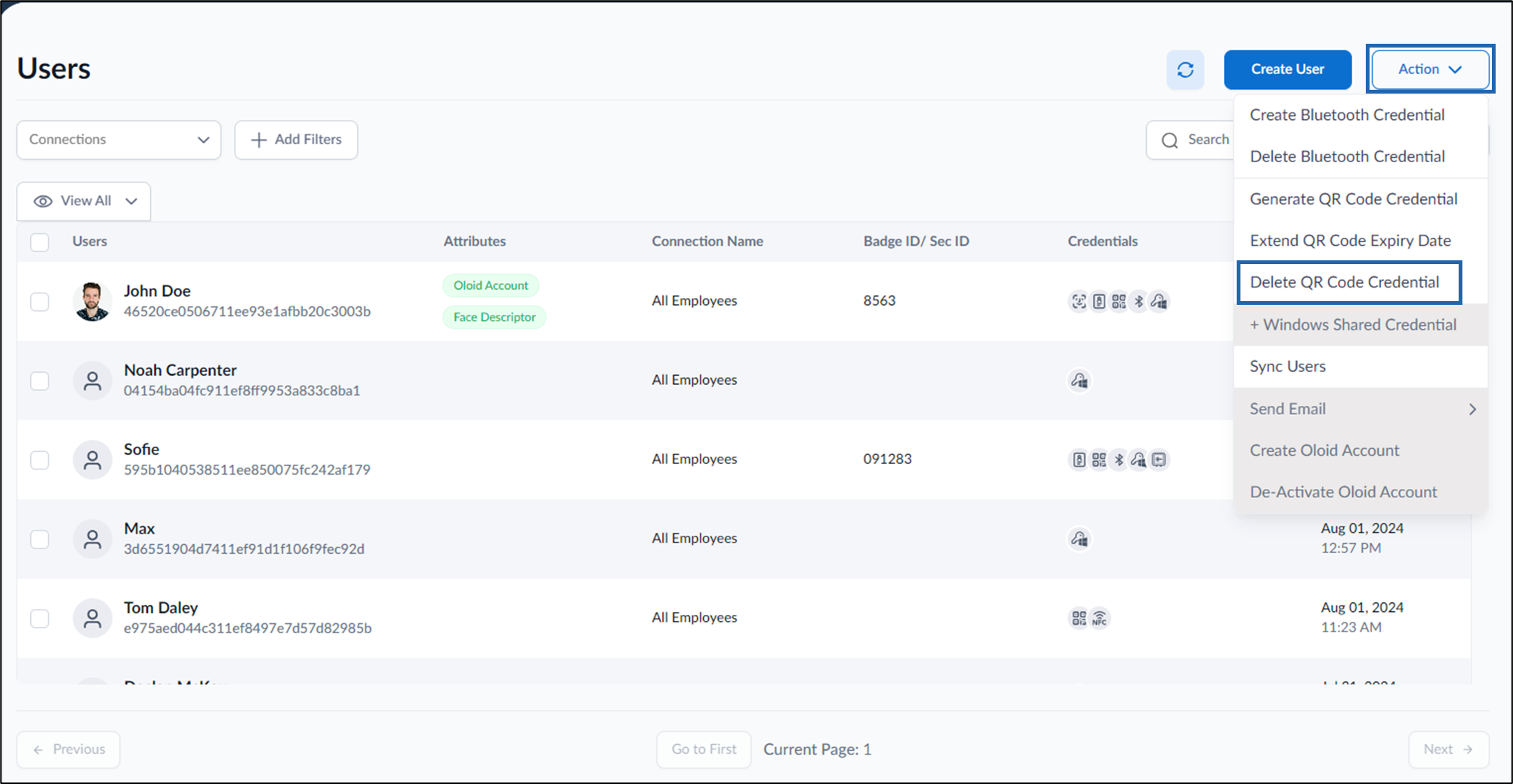The height and width of the screenshot is (784, 1513).
Task: Click John Doe's badge credential icon
Action: tap(1099, 302)
